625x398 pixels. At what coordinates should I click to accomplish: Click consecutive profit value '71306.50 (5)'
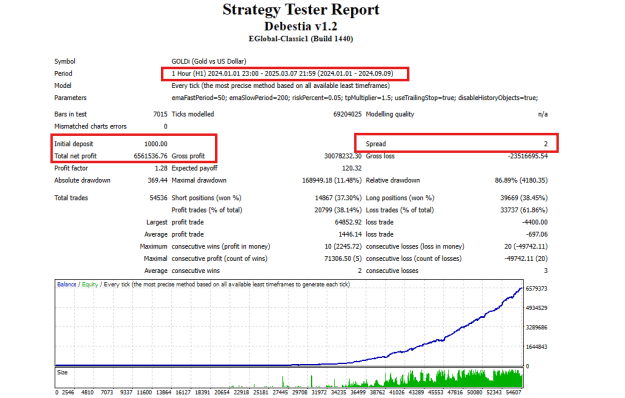pyautogui.click(x=343, y=259)
